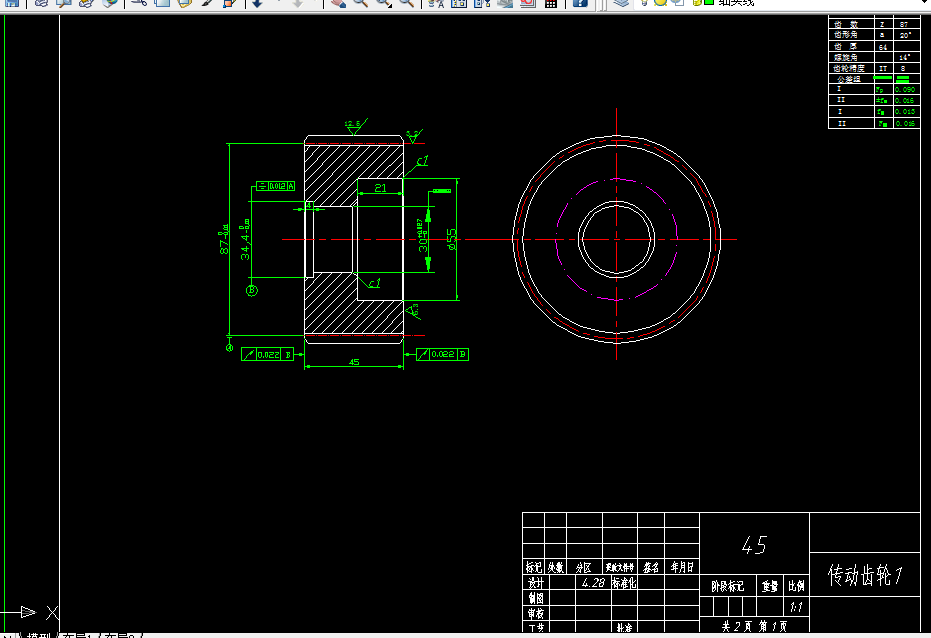The height and width of the screenshot is (638, 931).
Task: Paste from clipboard toolbar icon
Action: (185, 3)
